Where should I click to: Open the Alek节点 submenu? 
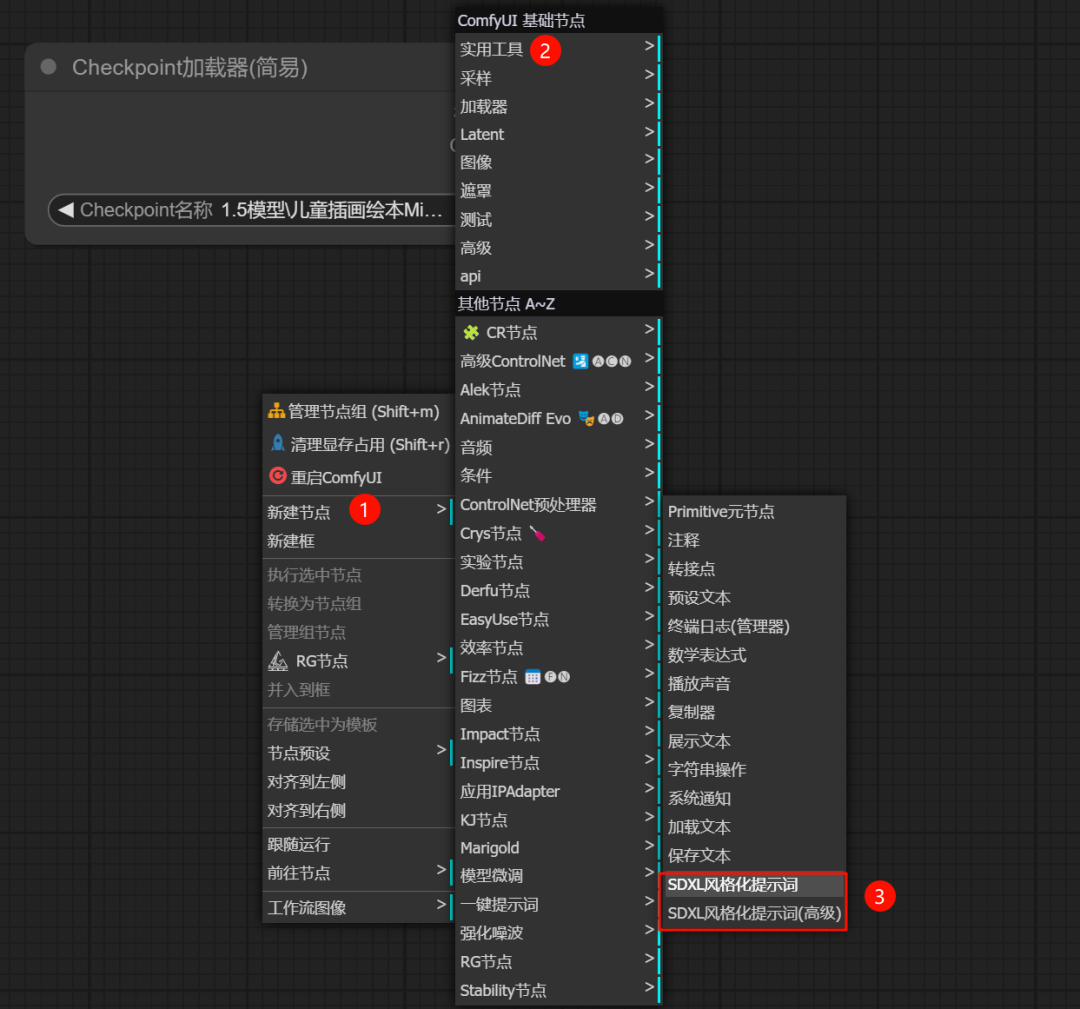[558, 390]
